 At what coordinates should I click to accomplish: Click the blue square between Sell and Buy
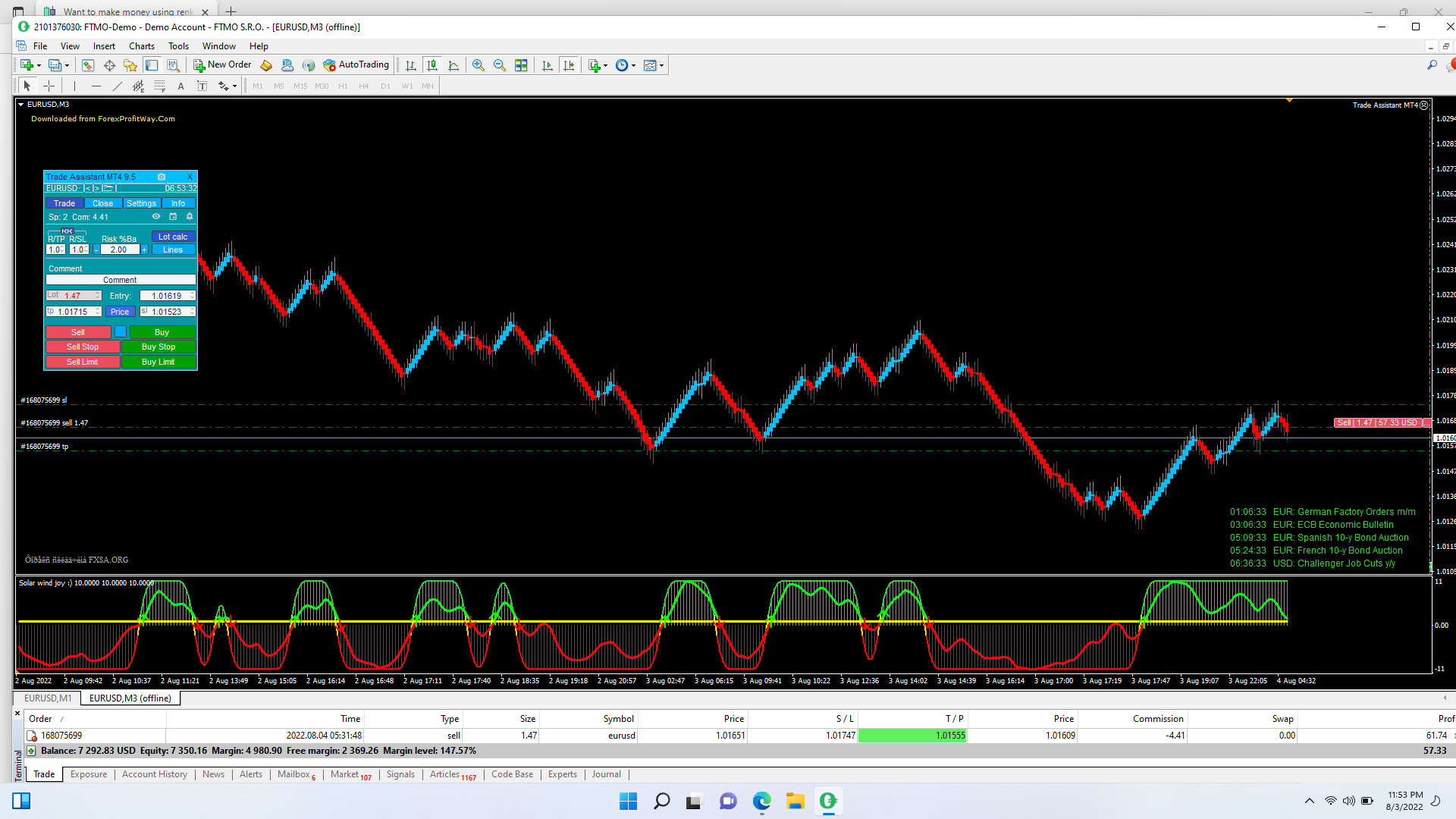121,332
